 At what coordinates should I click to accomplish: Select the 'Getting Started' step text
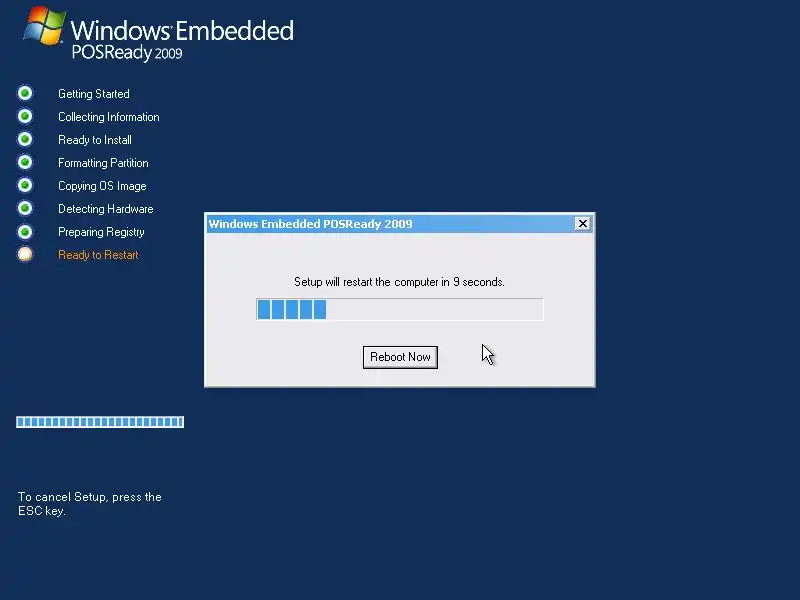click(x=94, y=94)
